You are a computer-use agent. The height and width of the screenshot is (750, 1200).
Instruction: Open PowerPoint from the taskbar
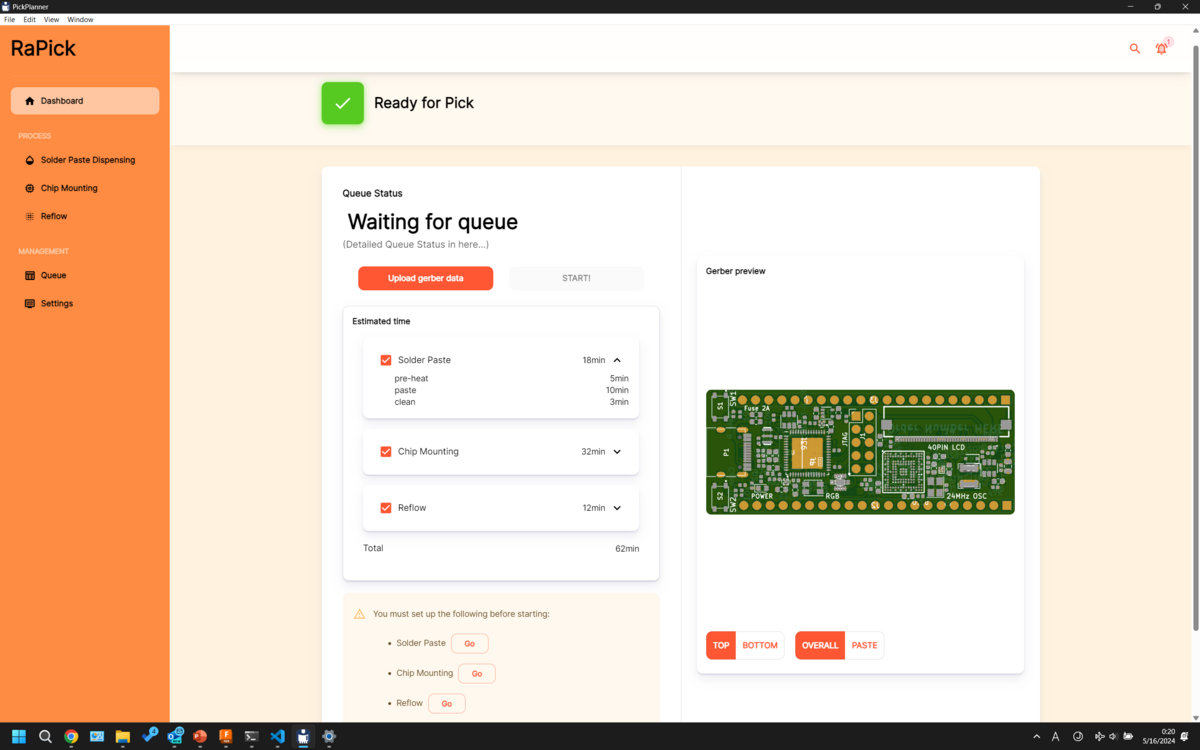pyautogui.click(x=200, y=736)
